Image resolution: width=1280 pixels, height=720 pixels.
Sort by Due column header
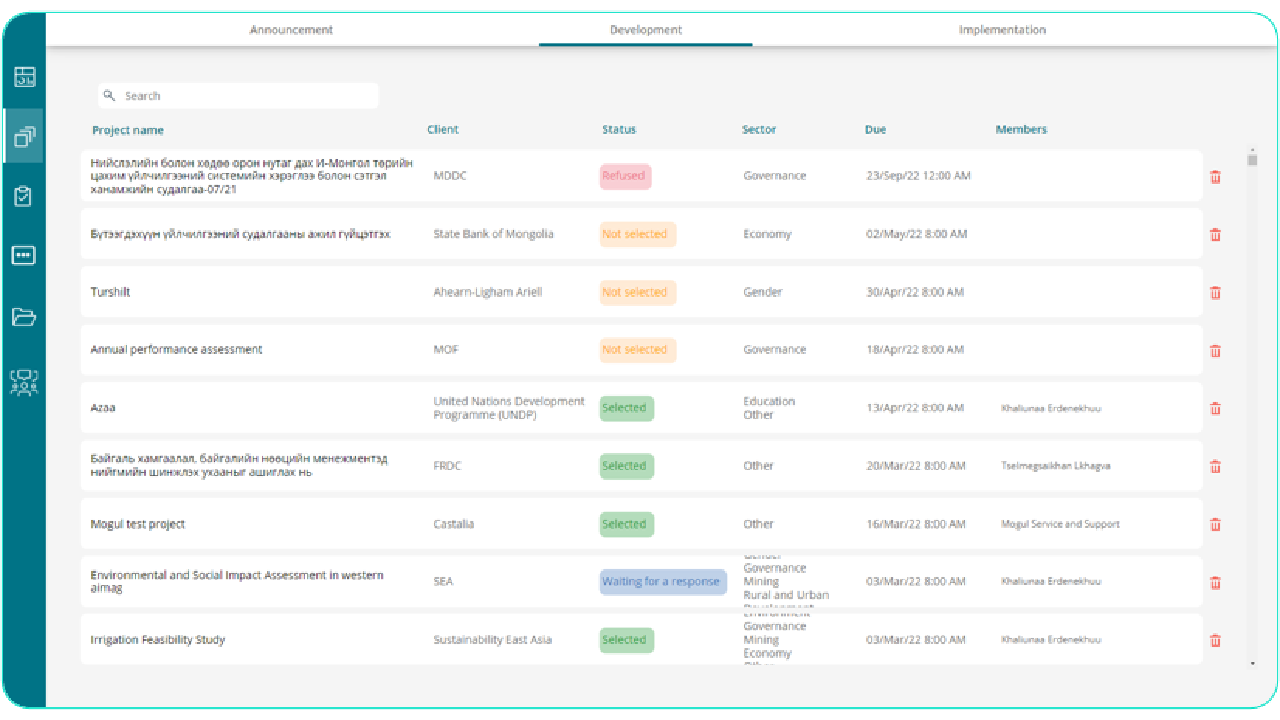click(x=876, y=130)
